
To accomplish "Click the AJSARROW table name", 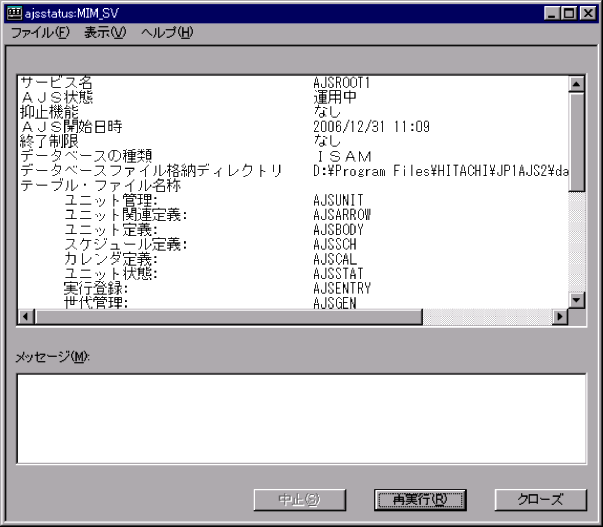I will click(342, 215).
